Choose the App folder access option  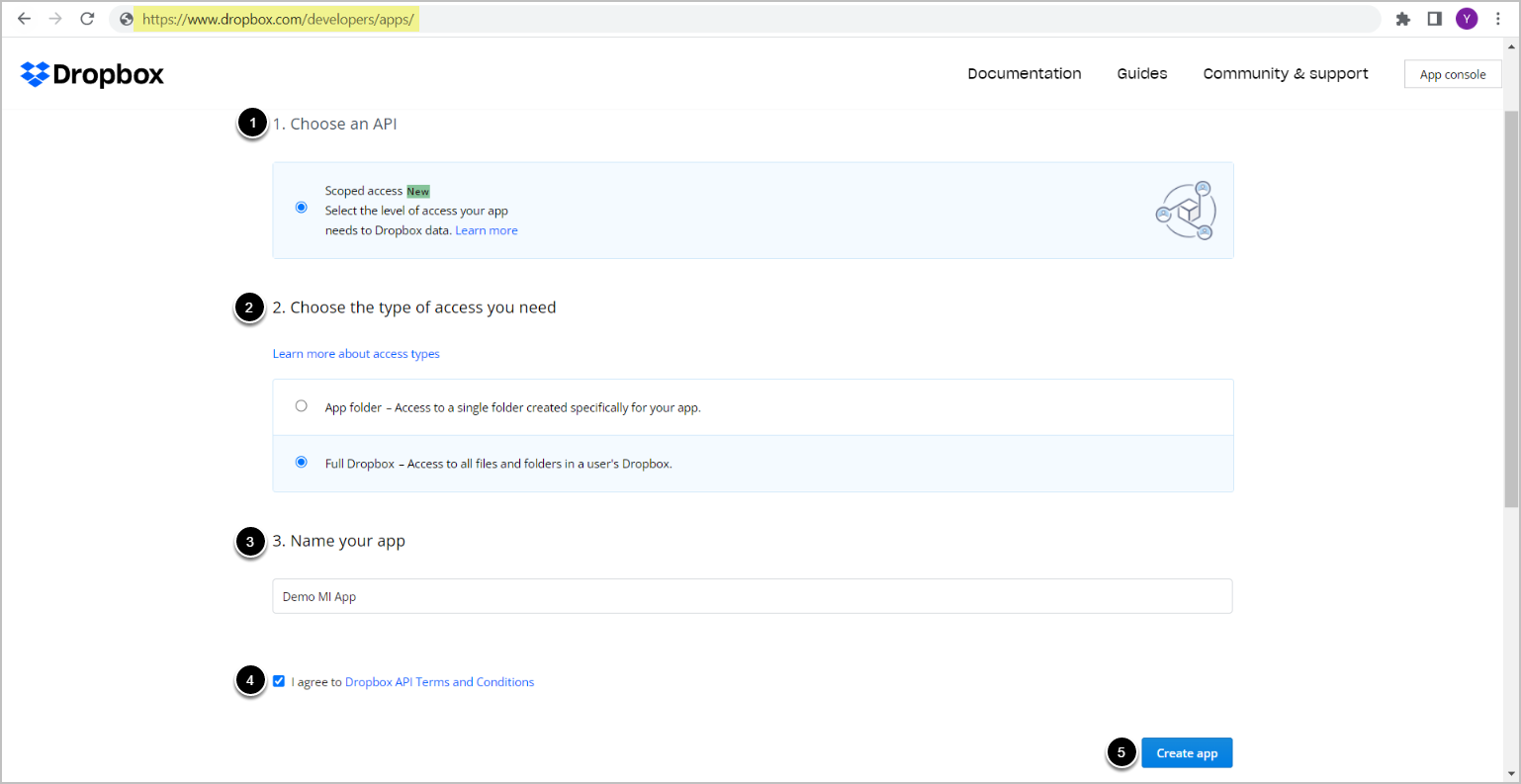point(302,406)
